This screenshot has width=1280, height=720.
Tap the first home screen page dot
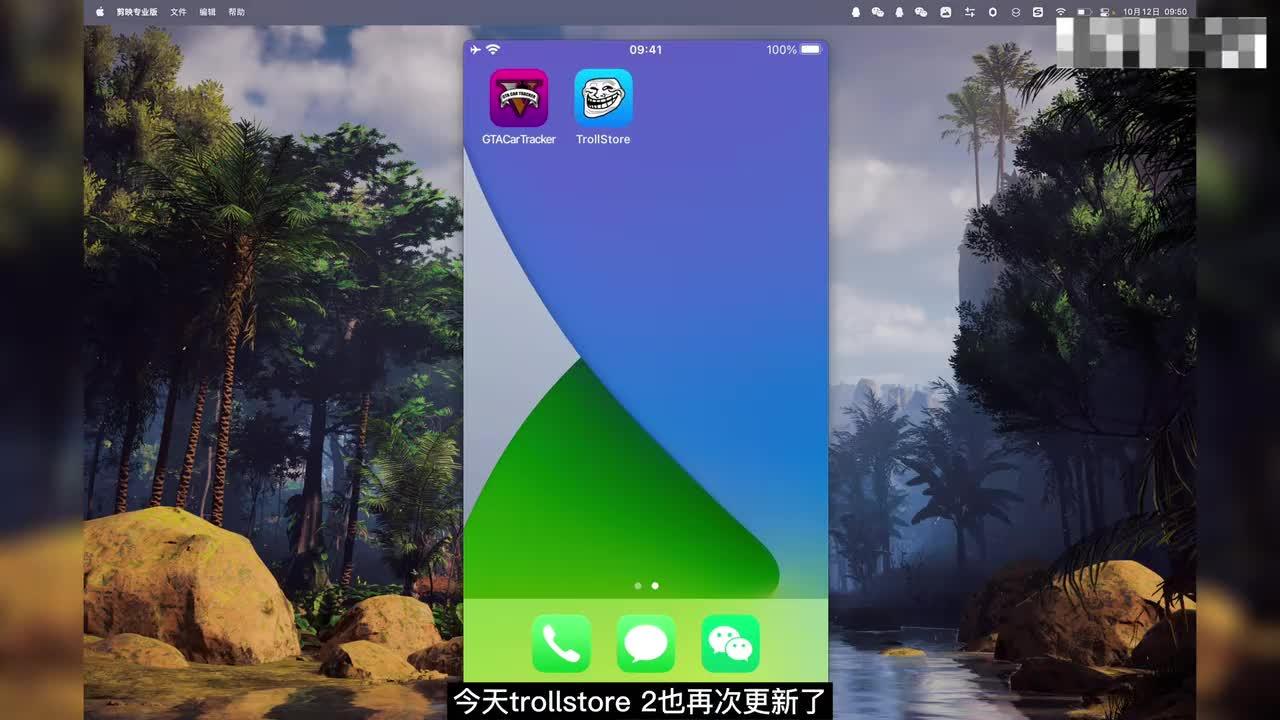click(x=638, y=586)
